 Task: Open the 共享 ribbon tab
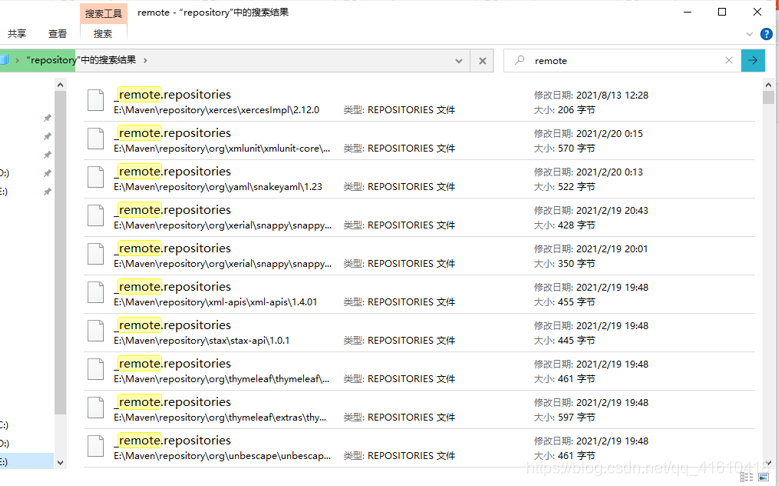click(17, 34)
